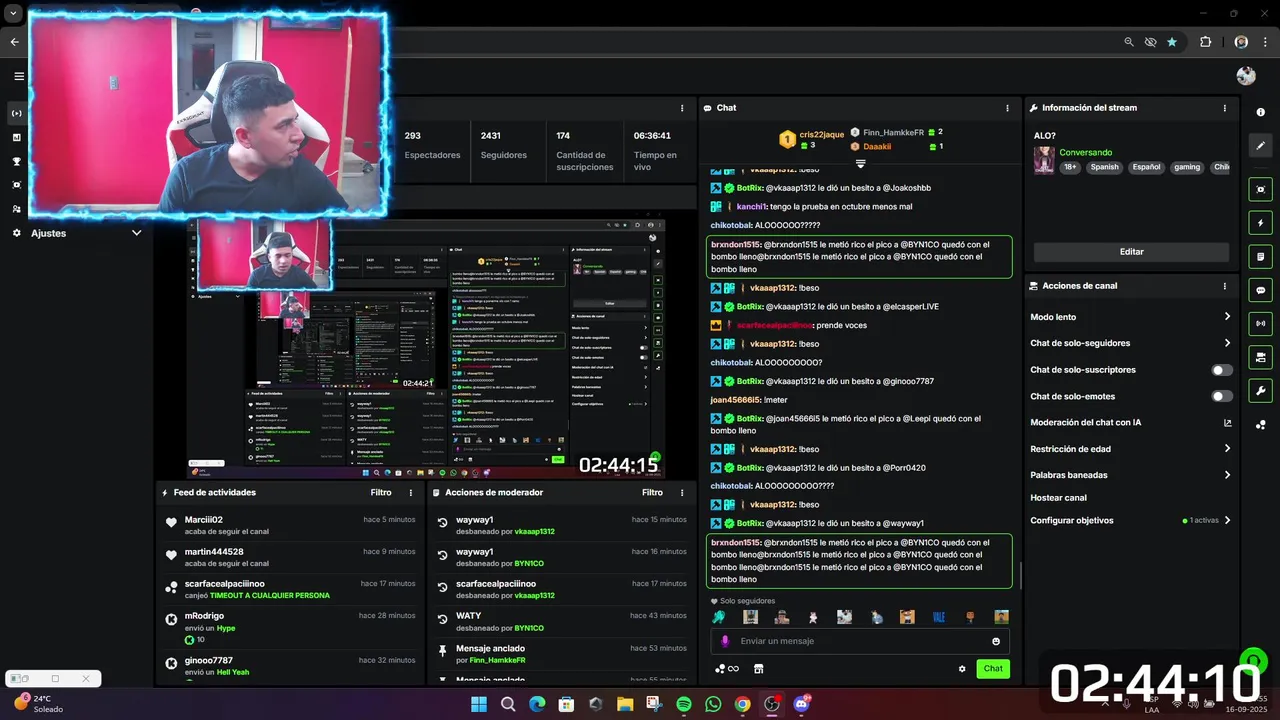Open the emoji picker in chat input
Viewport: 1280px width, 720px height.
tap(996, 641)
